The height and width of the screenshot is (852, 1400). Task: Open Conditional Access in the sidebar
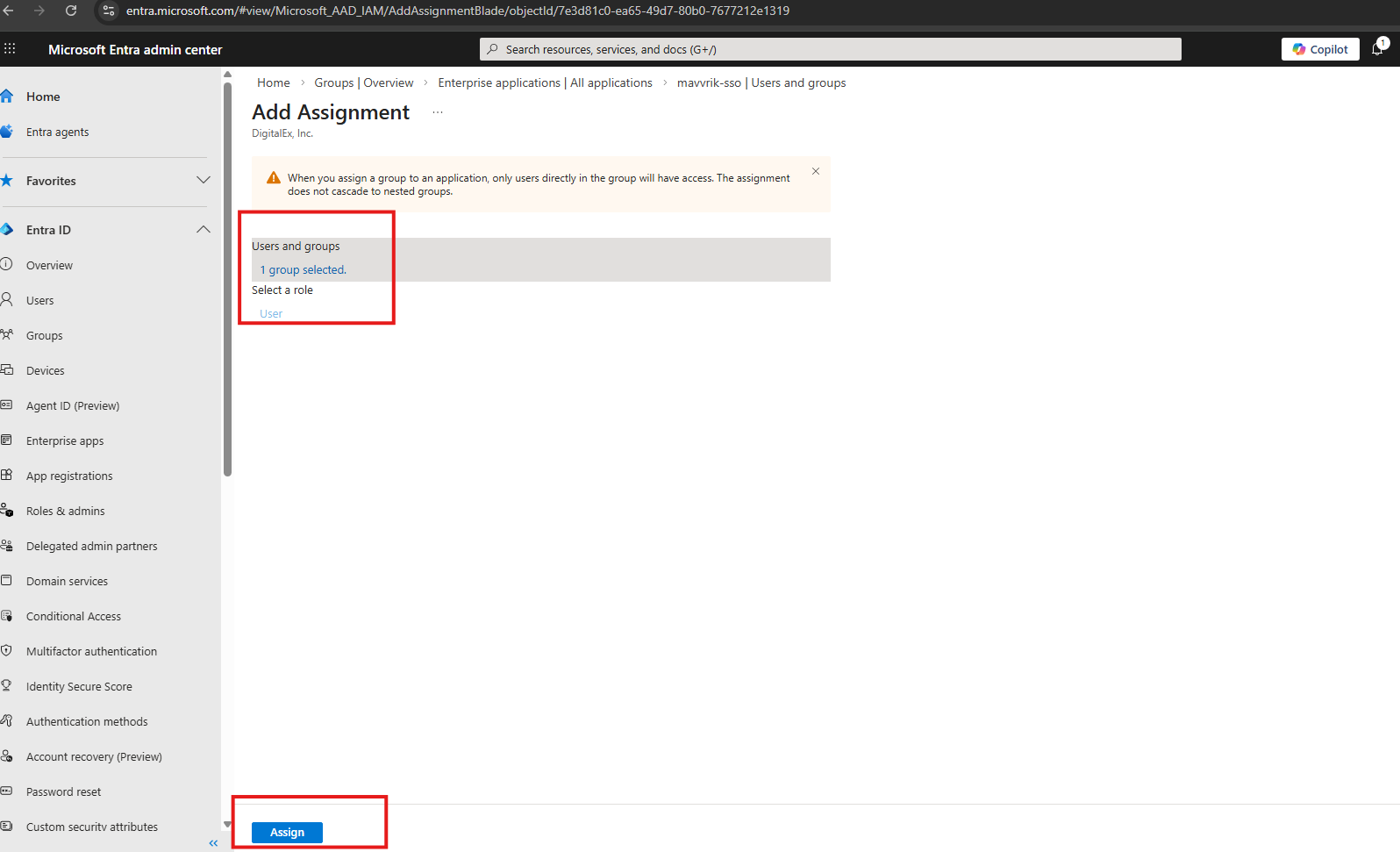point(74,617)
